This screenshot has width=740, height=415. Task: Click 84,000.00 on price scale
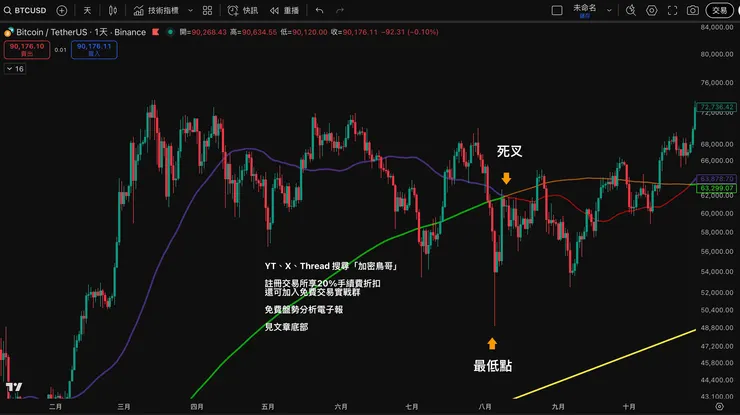pyautogui.click(x=716, y=27)
